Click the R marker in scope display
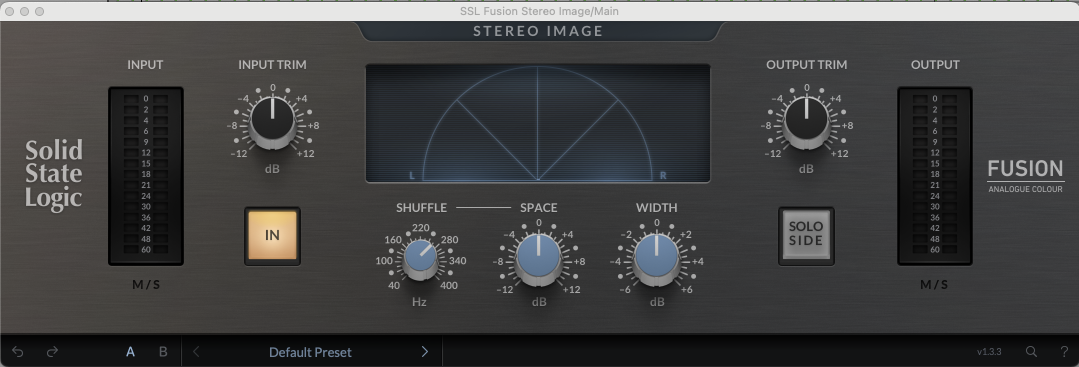The width and height of the screenshot is (1079, 367). 663,176
